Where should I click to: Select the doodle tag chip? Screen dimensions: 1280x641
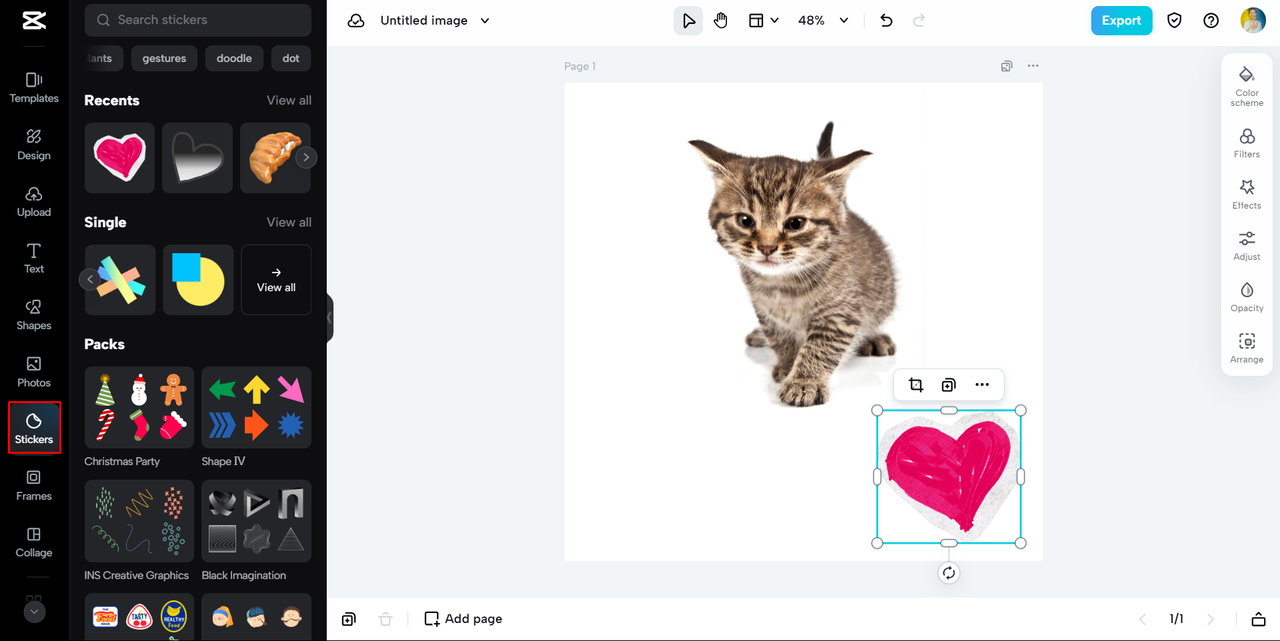(x=234, y=58)
